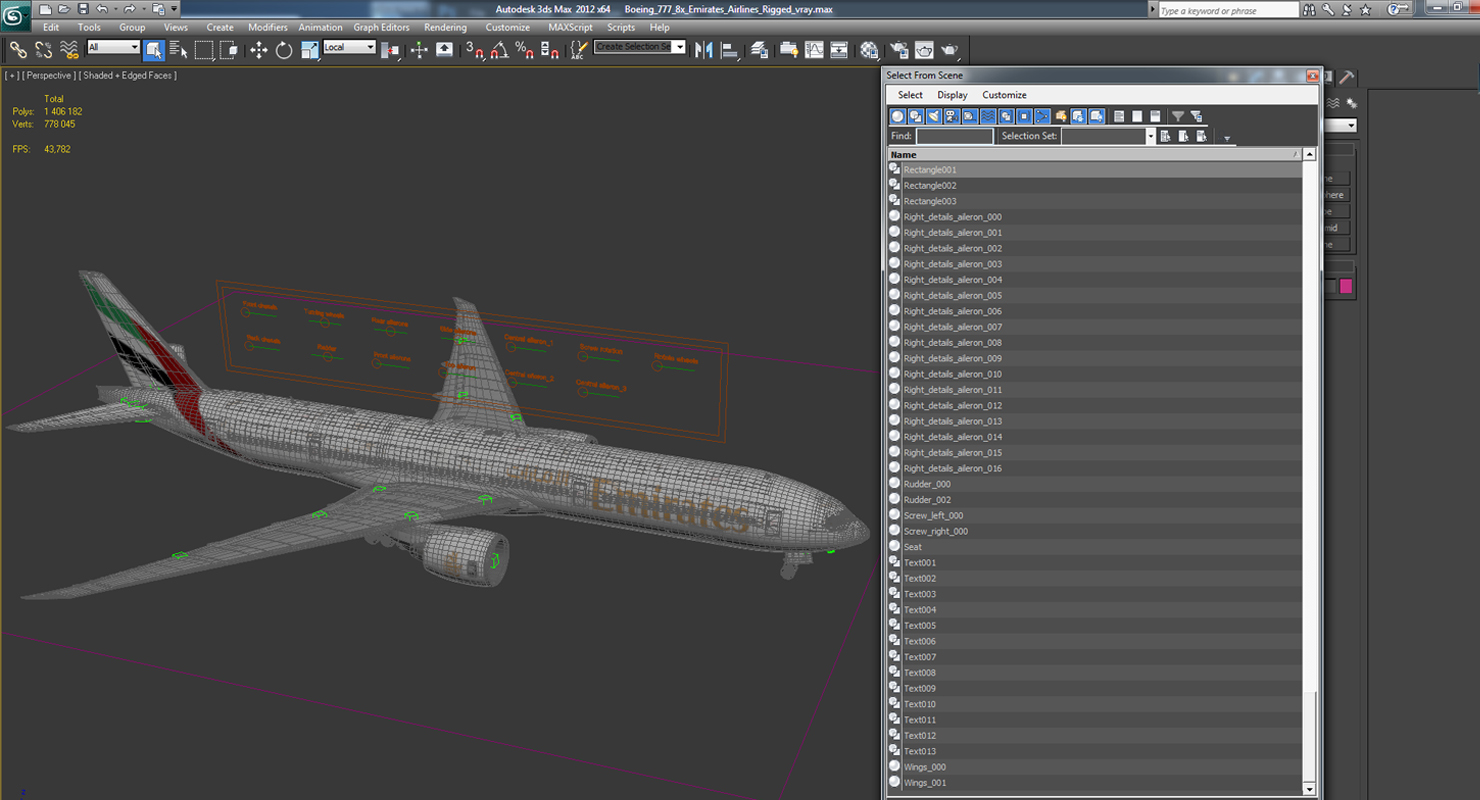Image resolution: width=1480 pixels, height=800 pixels.
Task: Toggle Display Space Warps filter in dialog
Action: (x=988, y=116)
